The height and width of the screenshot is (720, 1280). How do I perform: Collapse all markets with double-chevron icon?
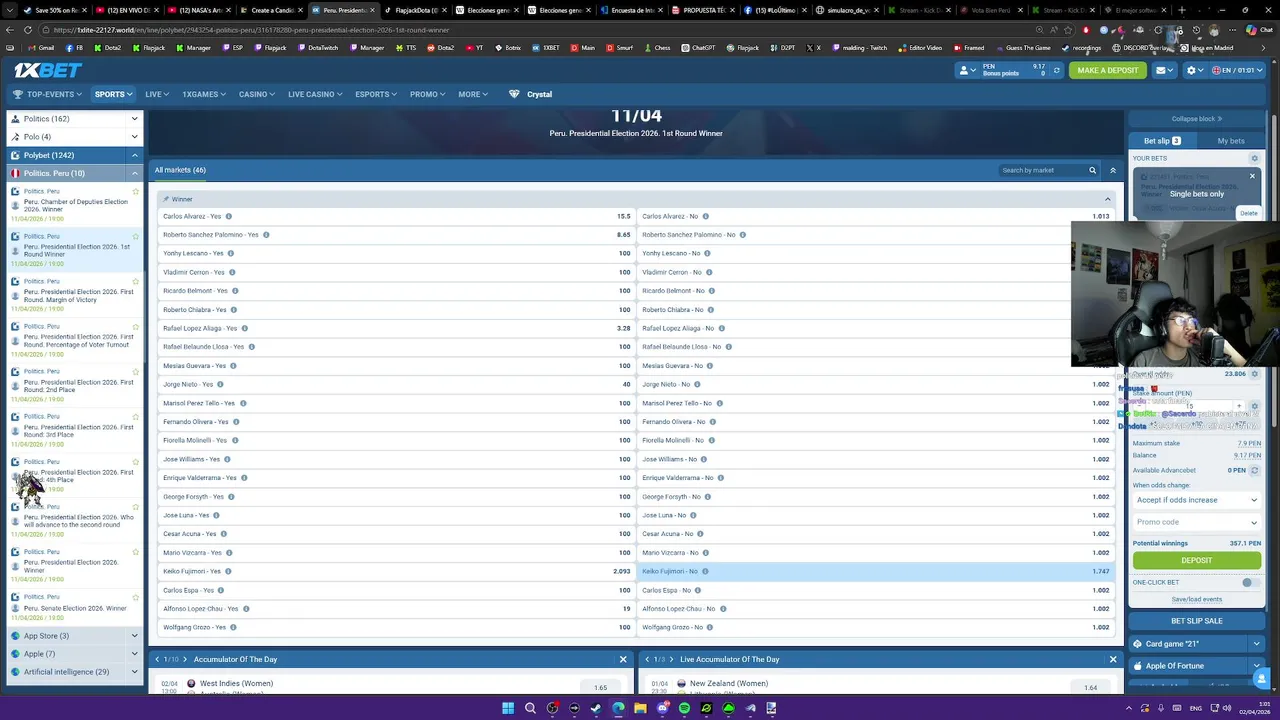click(1113, 170)
